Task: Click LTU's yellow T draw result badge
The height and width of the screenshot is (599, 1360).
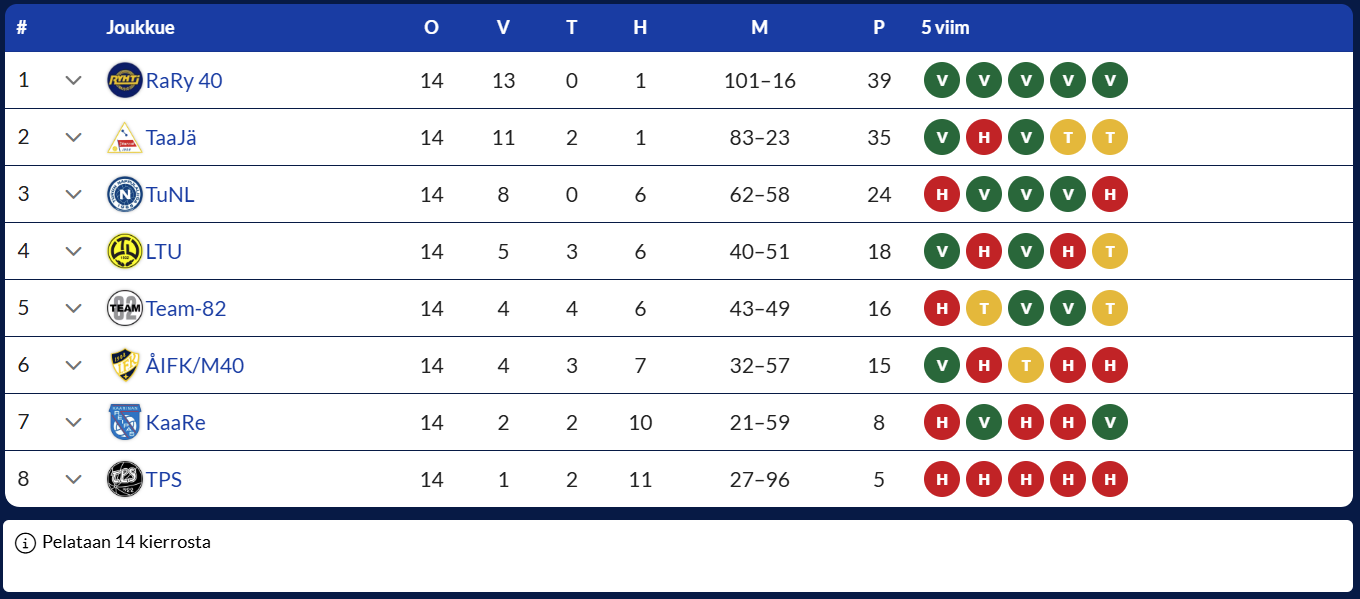Action: point(1110,251)
